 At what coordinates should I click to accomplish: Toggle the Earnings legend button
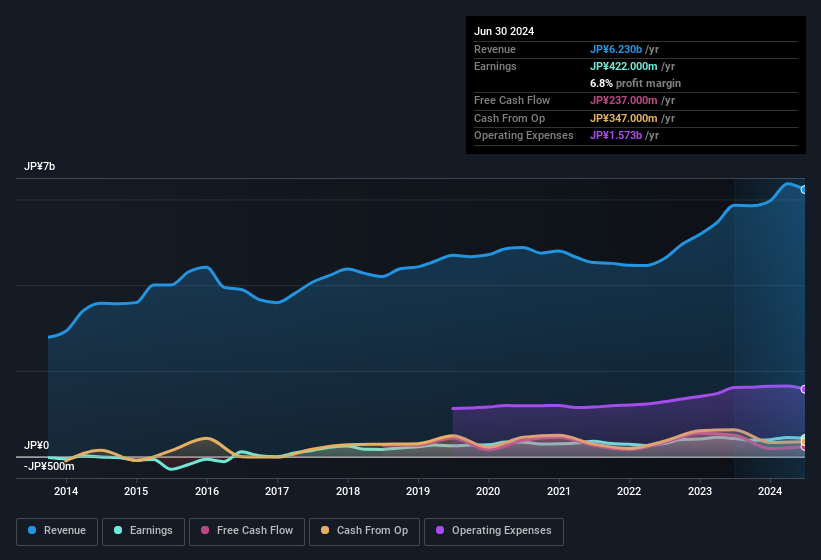tap(143, 531)
